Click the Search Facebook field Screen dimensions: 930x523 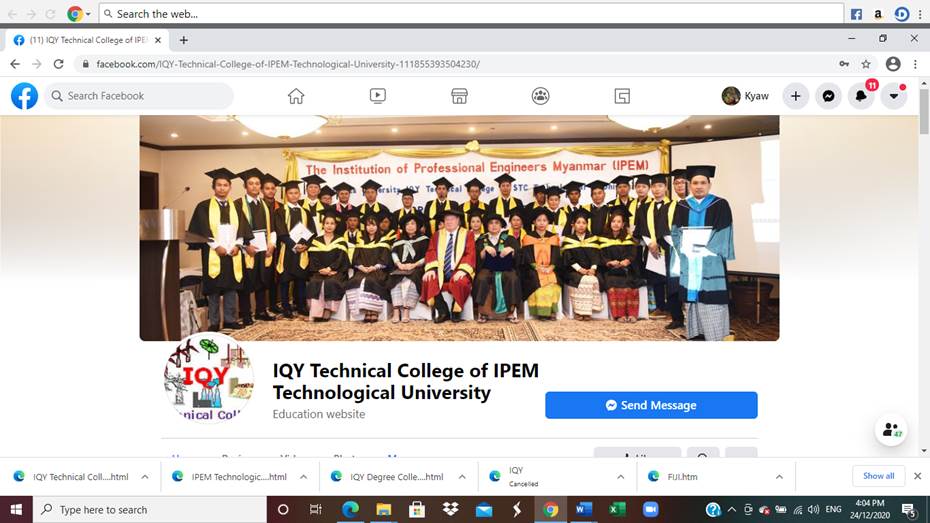coord(139,96)
